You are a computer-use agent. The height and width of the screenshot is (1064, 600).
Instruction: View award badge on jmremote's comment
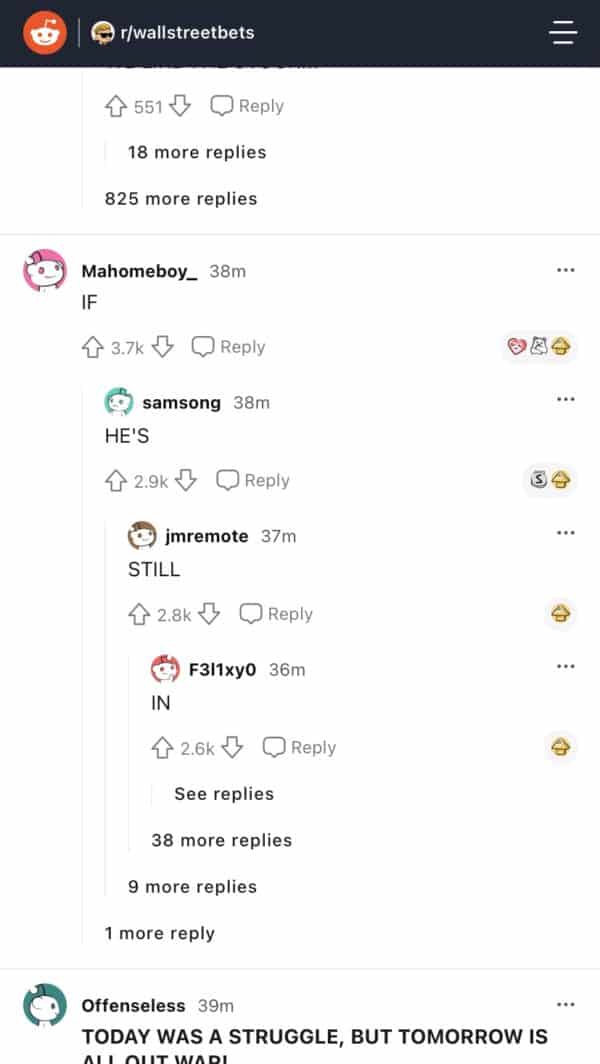pos(560,614)
